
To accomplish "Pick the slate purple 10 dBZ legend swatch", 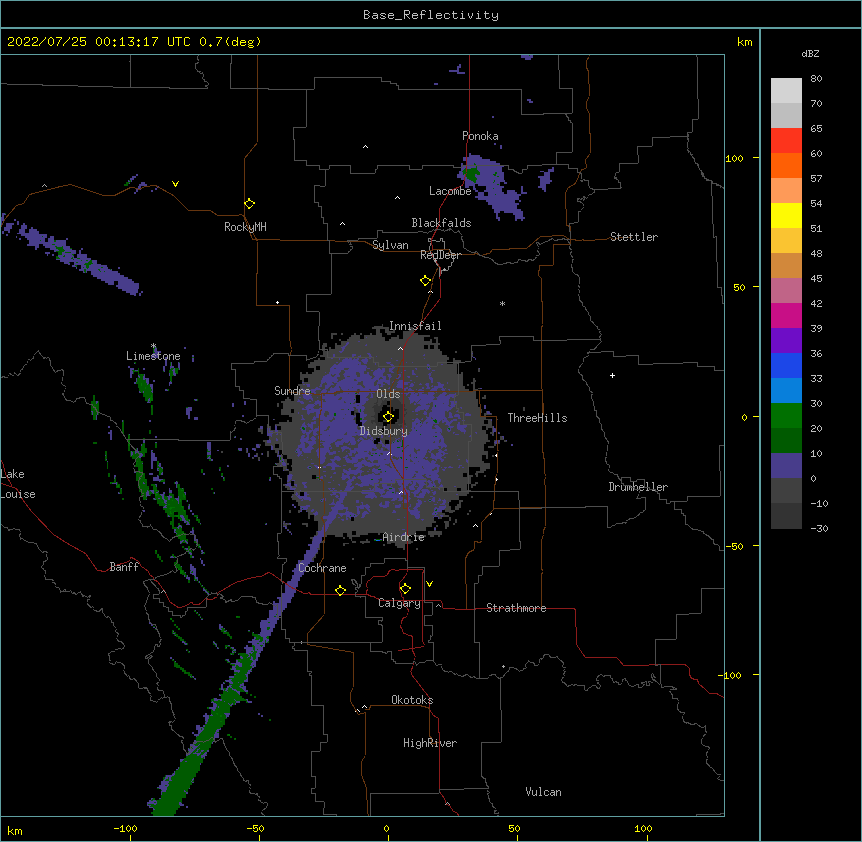I will [786, 466].
